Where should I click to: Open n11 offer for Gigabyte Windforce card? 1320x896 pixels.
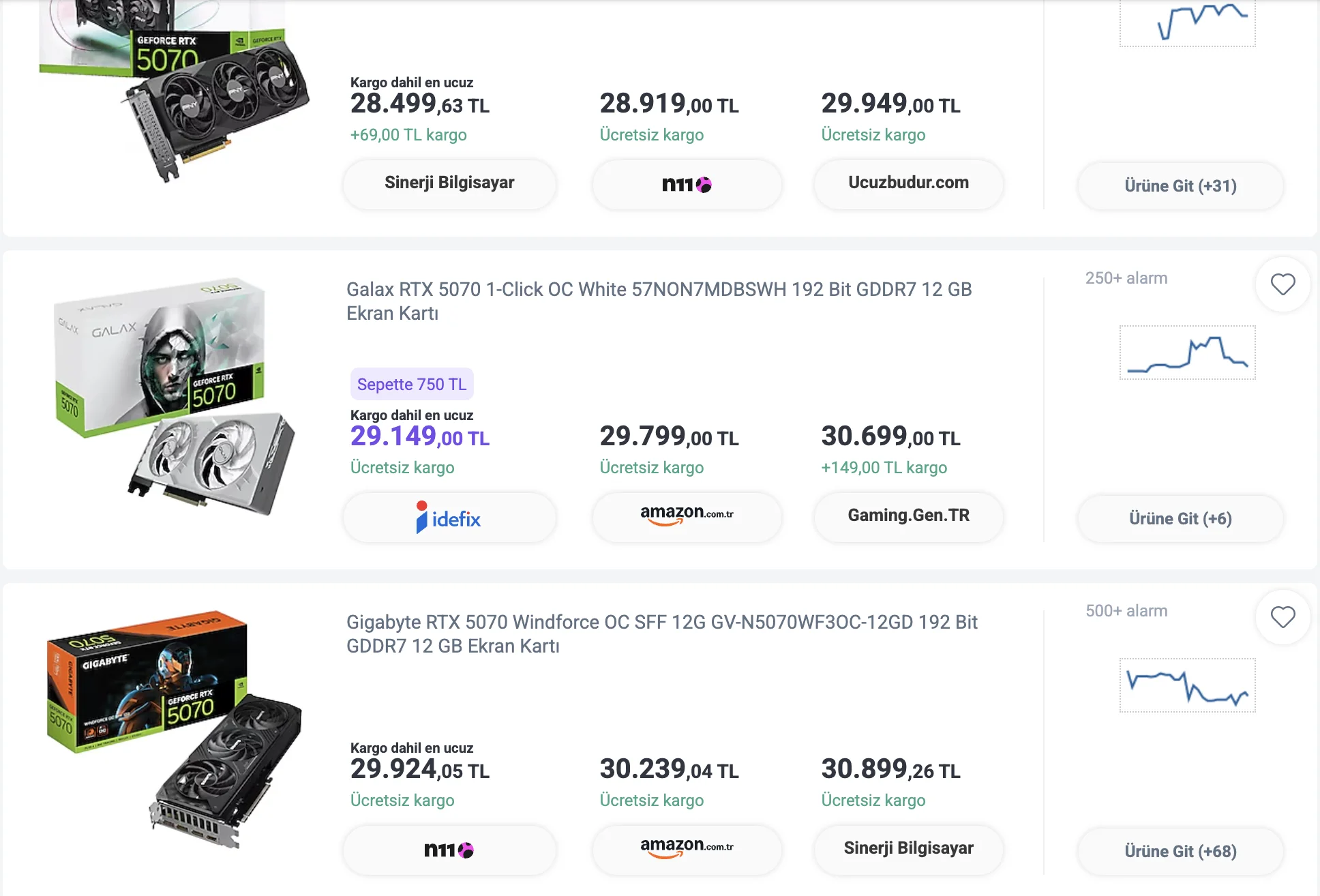(449, 850)
